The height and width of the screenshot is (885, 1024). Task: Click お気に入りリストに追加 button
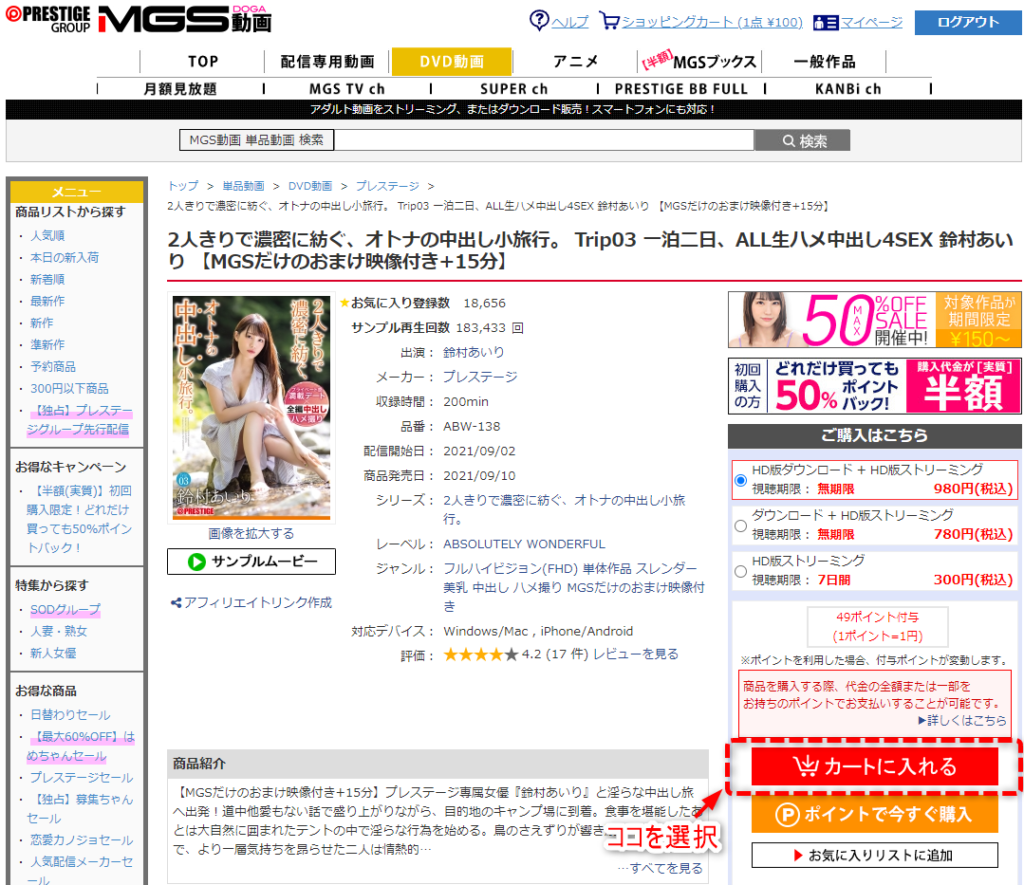tap(874, 856)
